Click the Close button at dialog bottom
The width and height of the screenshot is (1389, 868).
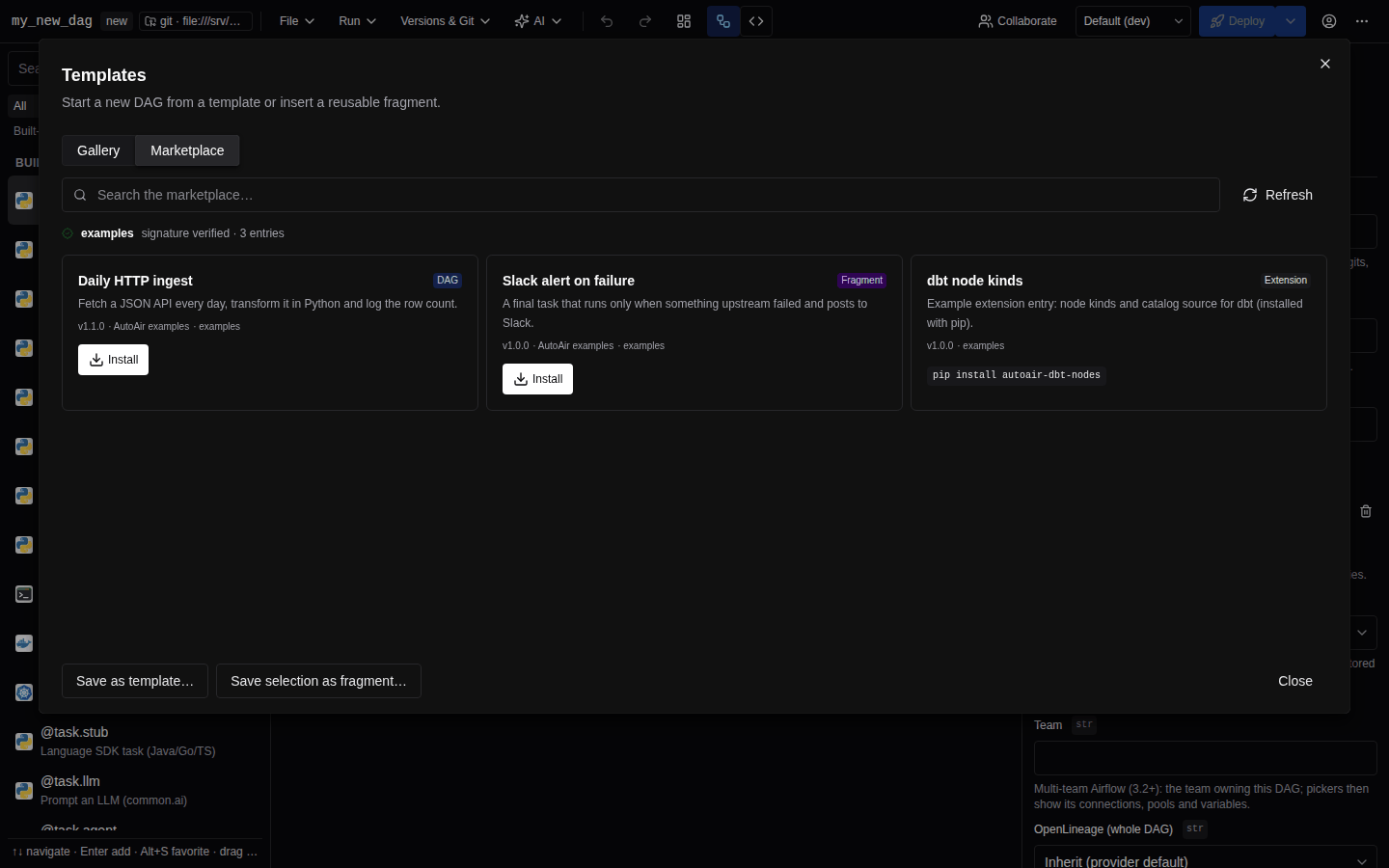click(x=1295, y=681)
